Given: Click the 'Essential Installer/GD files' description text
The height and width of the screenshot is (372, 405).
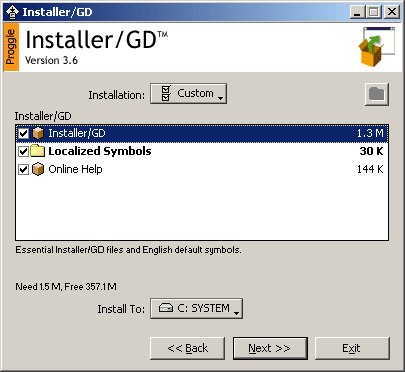Looking at the screenshot, I should click(x=128, y=250).
